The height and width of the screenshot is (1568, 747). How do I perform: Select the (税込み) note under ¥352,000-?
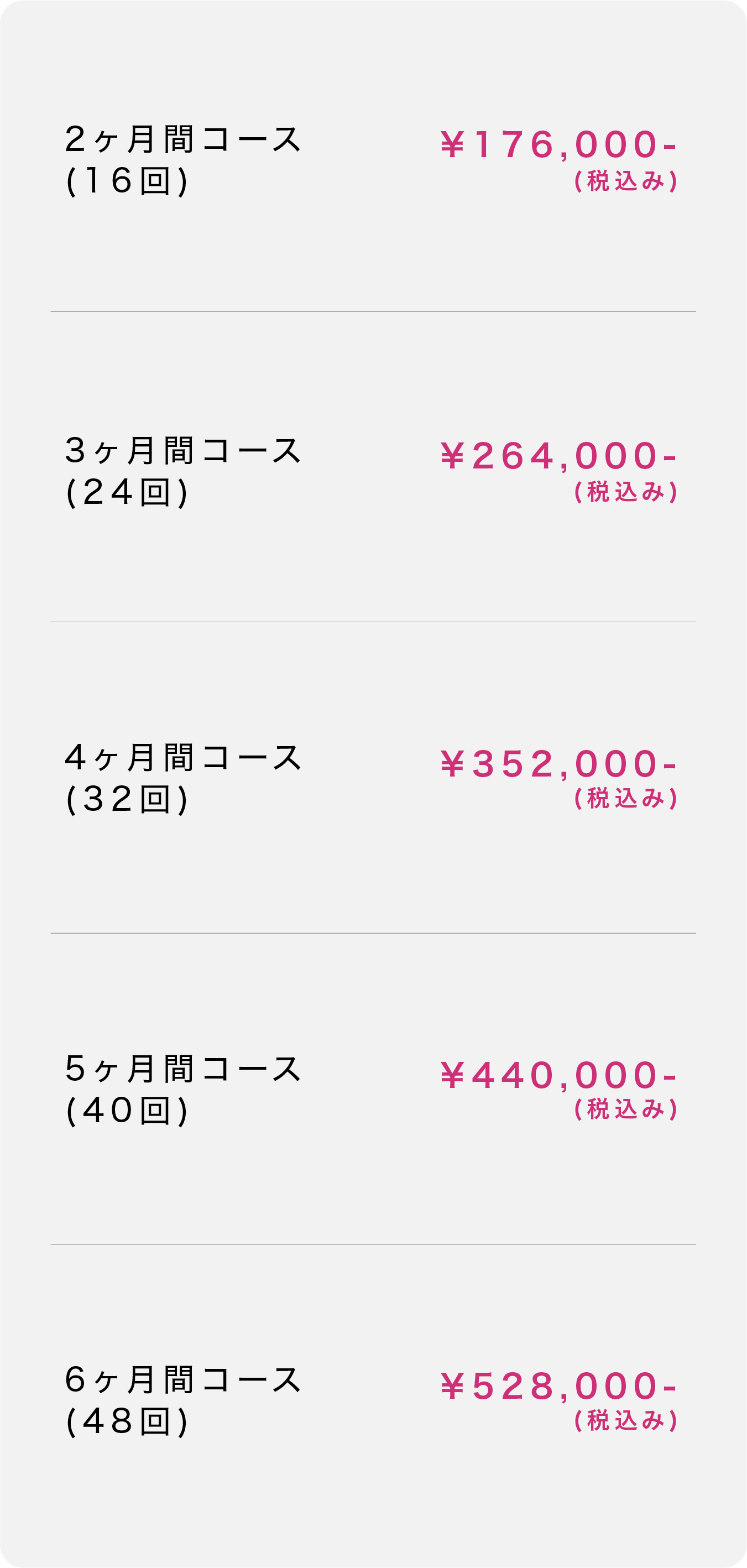[x=625, y=799]
